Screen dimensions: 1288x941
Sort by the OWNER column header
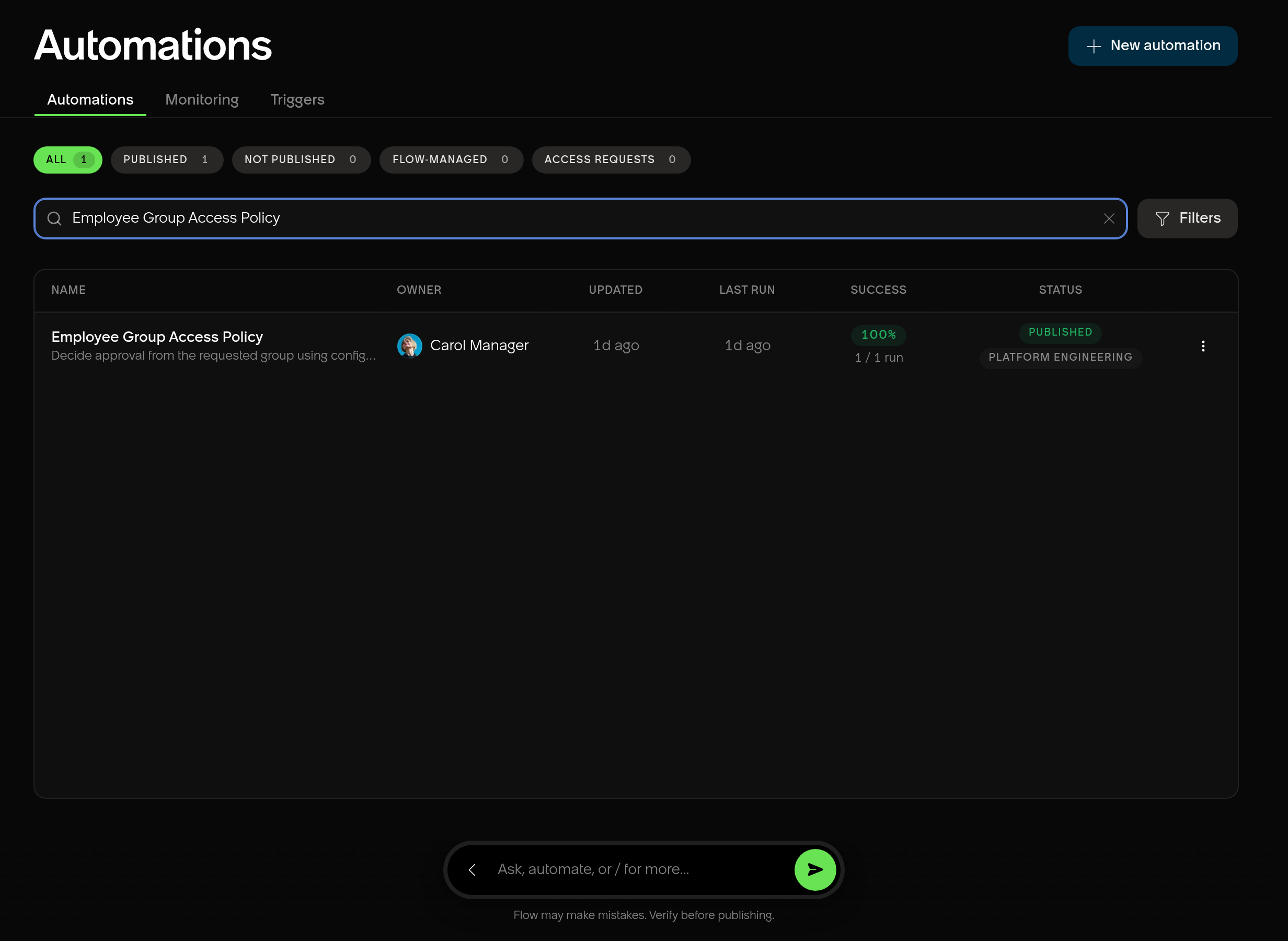pyautogui.click(x=419, y=290)
